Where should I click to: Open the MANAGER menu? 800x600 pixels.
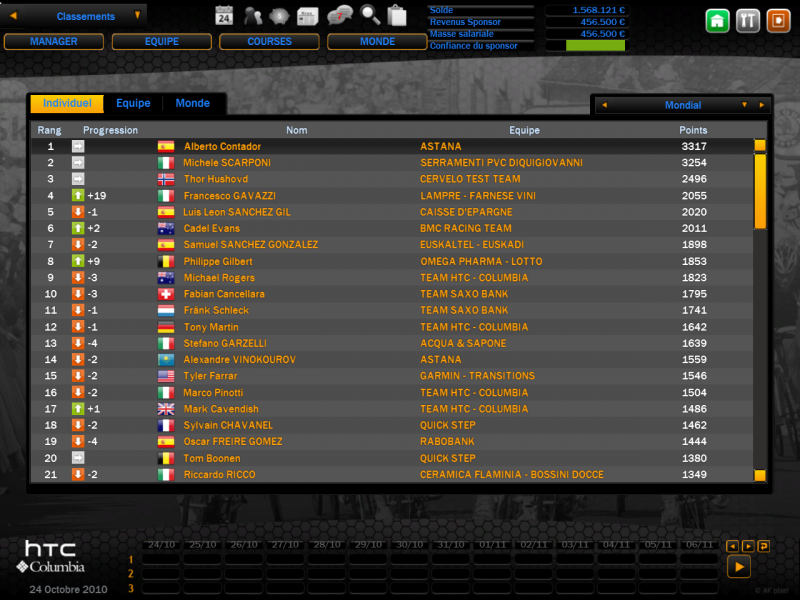54,42
